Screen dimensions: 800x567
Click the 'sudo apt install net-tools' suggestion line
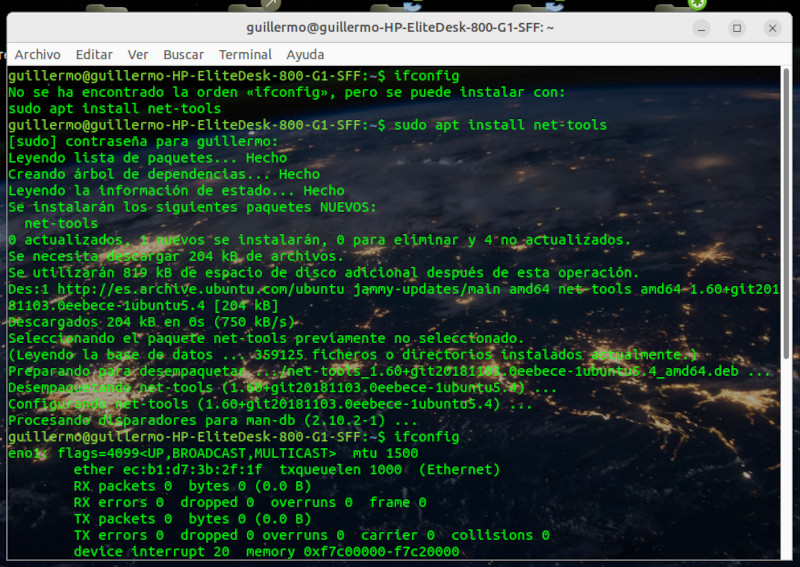(114, 108)
